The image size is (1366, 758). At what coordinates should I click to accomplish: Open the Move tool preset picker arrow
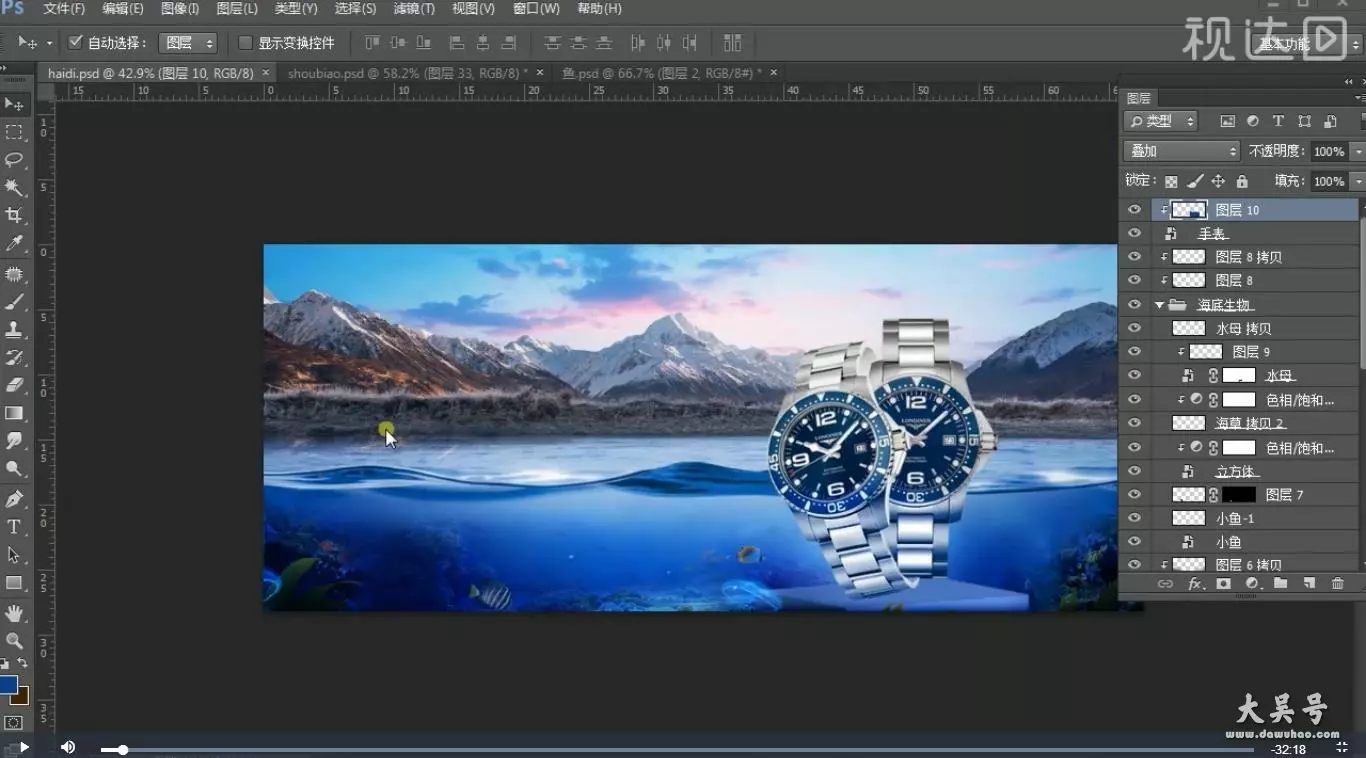[x=49, y=43]
